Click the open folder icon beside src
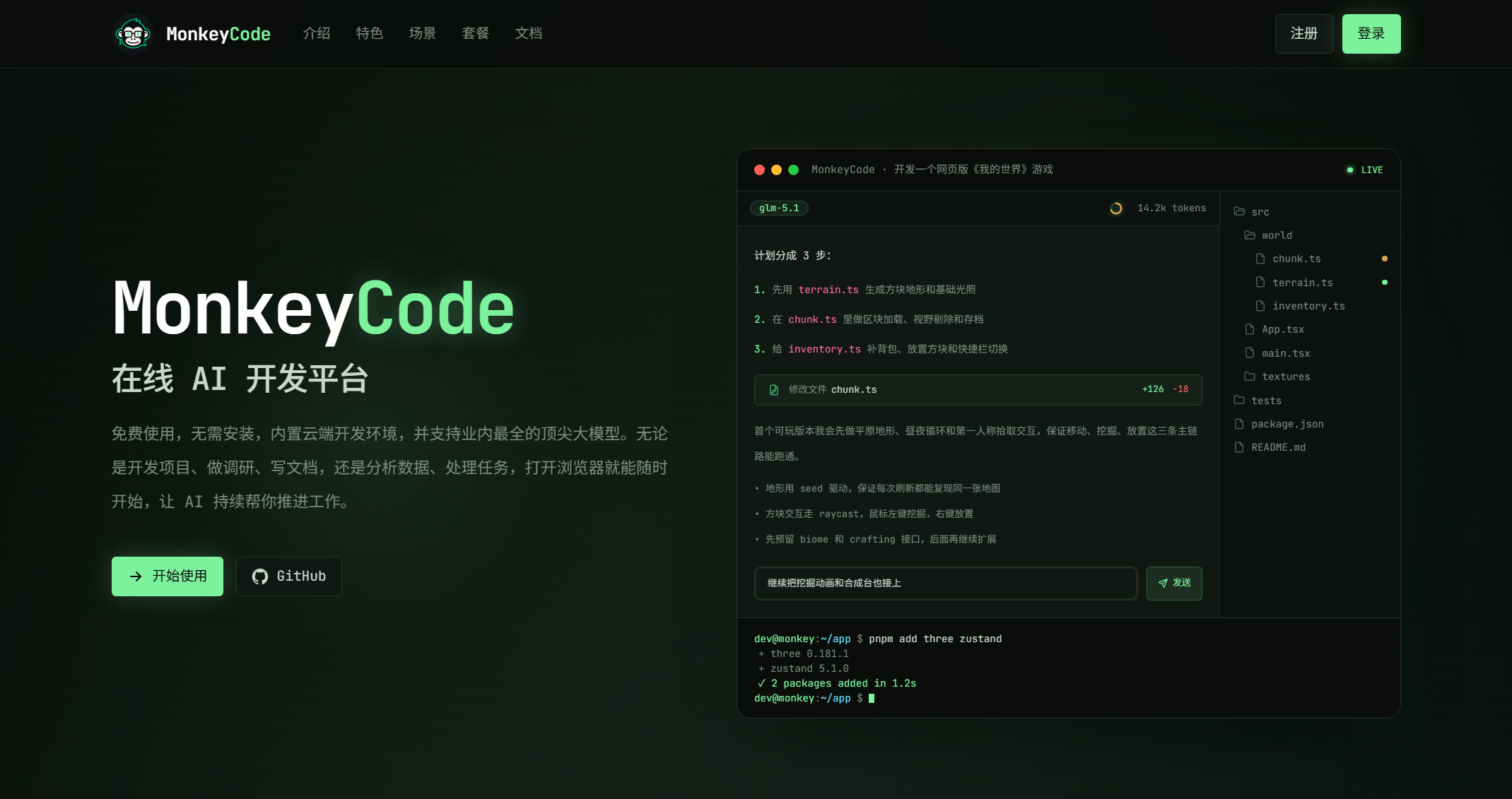 click(1239, 211)
